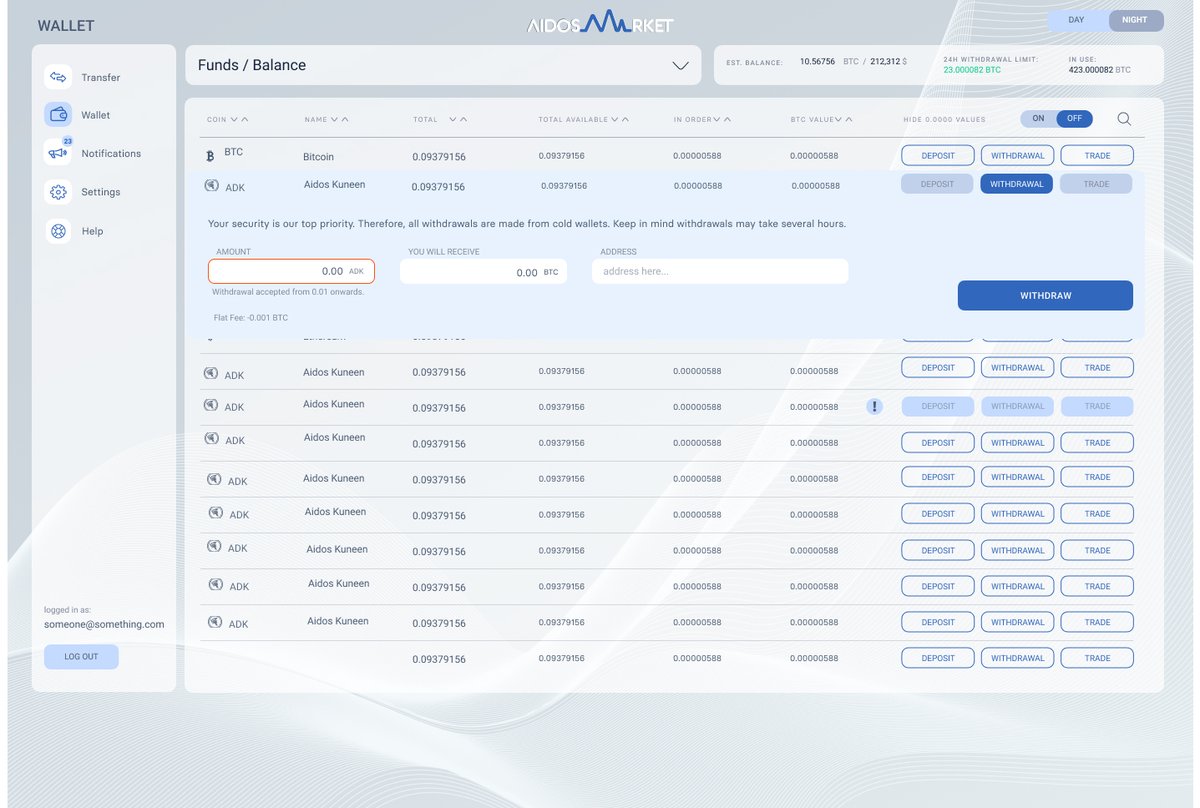The height and width of the screenshot is (808, 1200).
Task: Sort TOTAL AVAILABLE column descending
Action: coord(613,119)
